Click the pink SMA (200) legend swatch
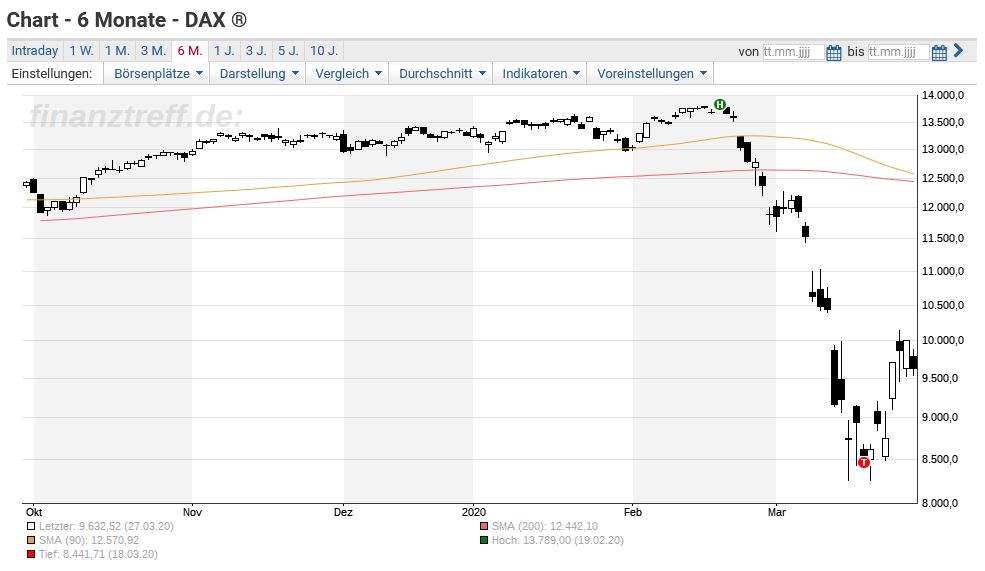Image resolution: width=985 pixels, height=571 pixels. 484,526
